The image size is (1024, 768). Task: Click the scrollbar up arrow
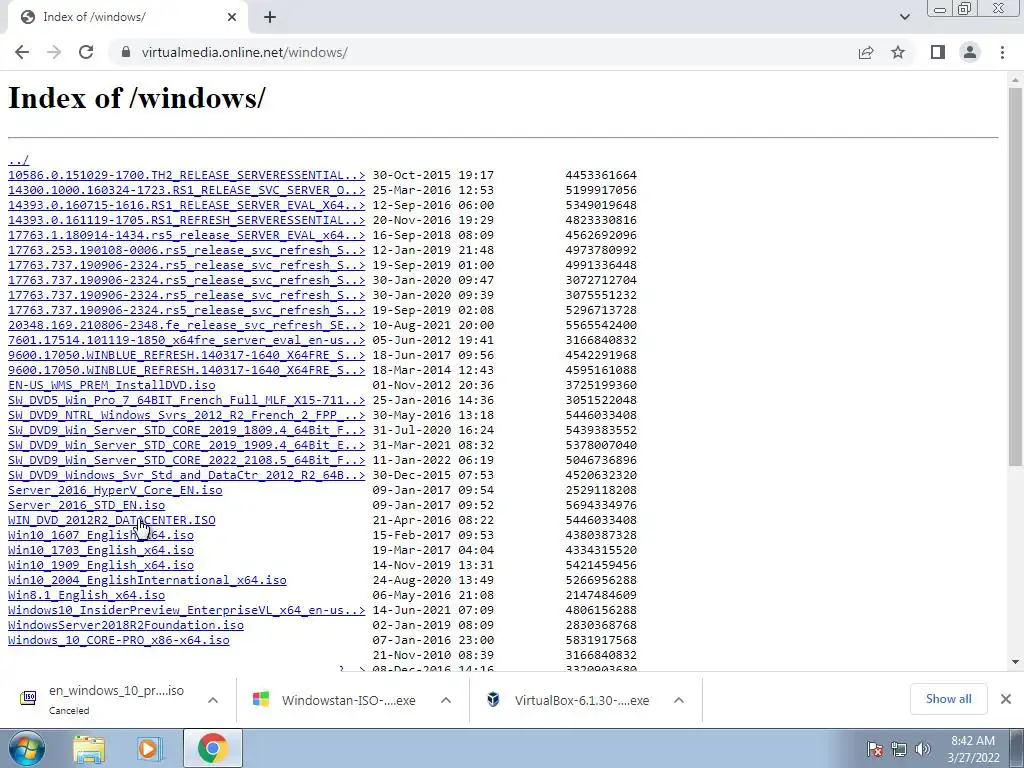[1015, 80]
